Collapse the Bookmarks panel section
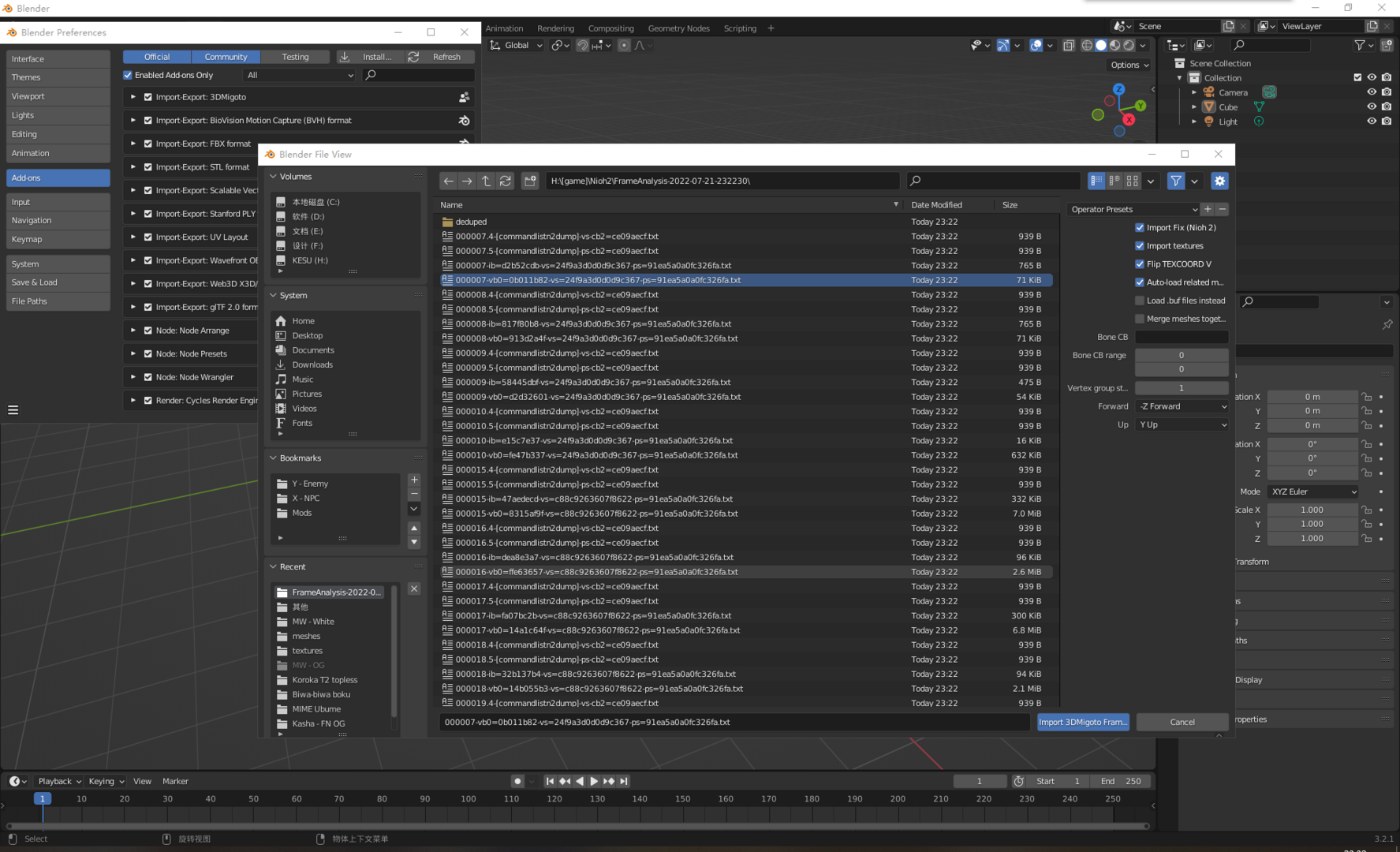This screenshot has height=852, width=1400. (273, 458)
